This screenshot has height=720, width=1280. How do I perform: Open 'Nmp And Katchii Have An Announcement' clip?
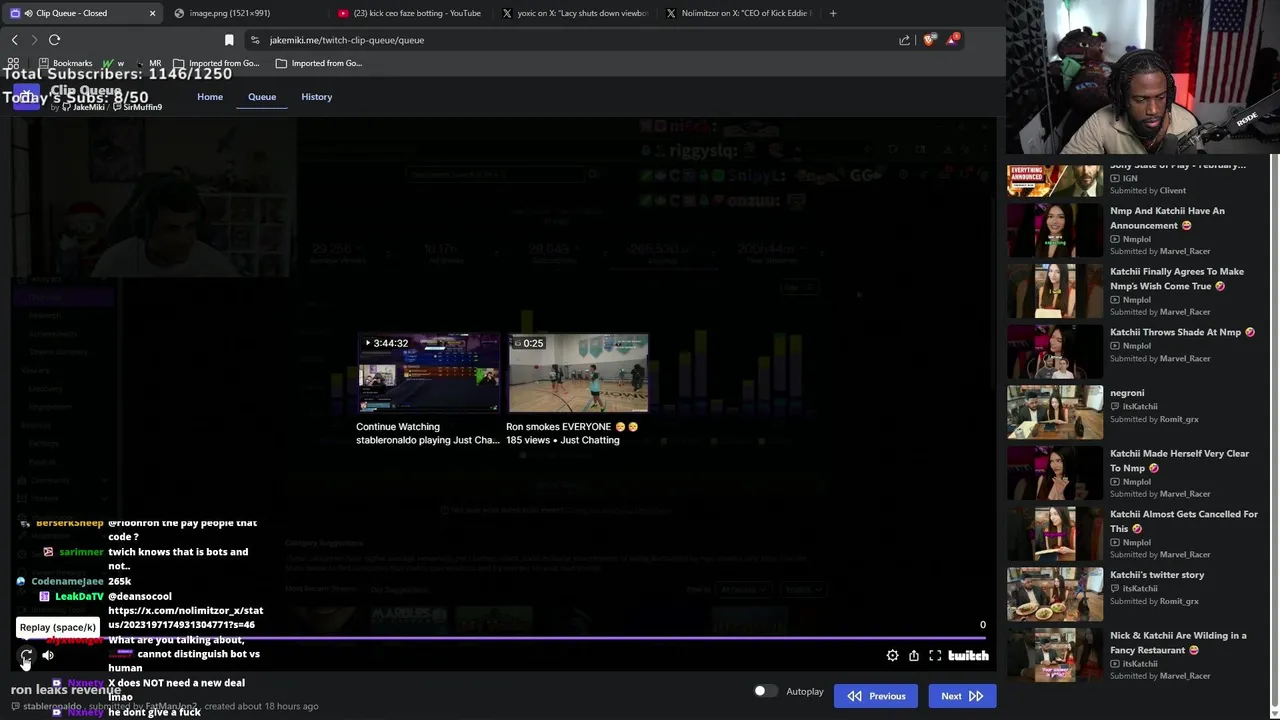click(1167, 218)
